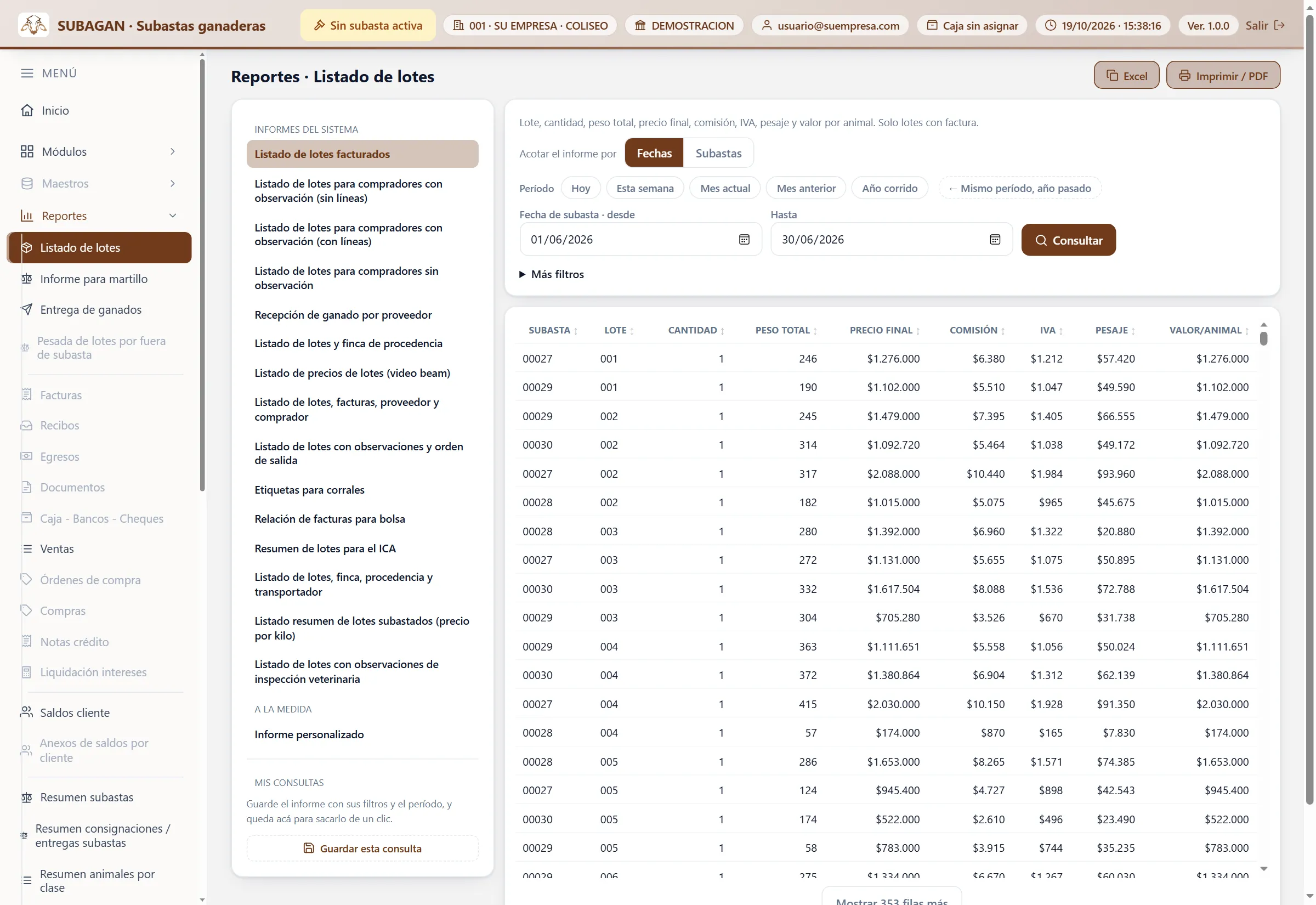1316x905 pixels.
Task: Expand the Módulos menu chevron
Action: coord(172,151)
